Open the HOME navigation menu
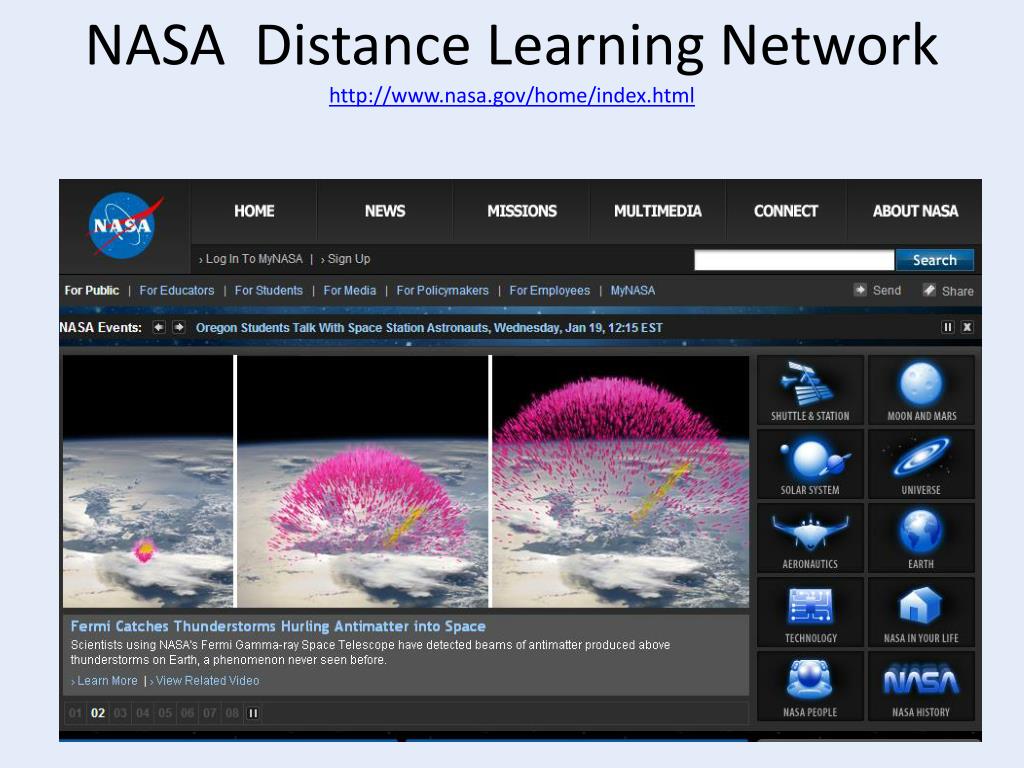The width and height of the screenshot is (1024, 768). click(254, 211)
